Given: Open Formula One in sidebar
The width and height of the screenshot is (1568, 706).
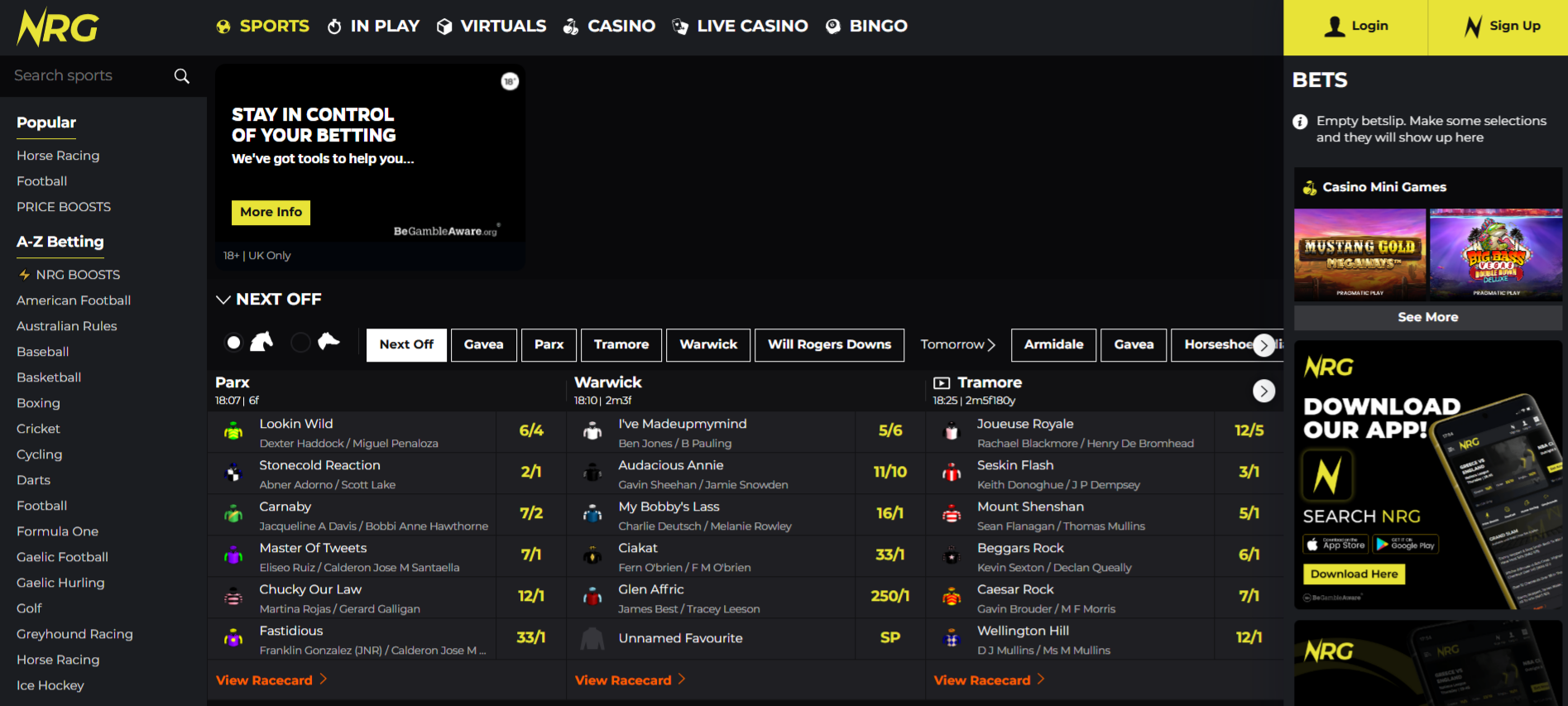Looking at the screenshot, I should tap(57, 531).
